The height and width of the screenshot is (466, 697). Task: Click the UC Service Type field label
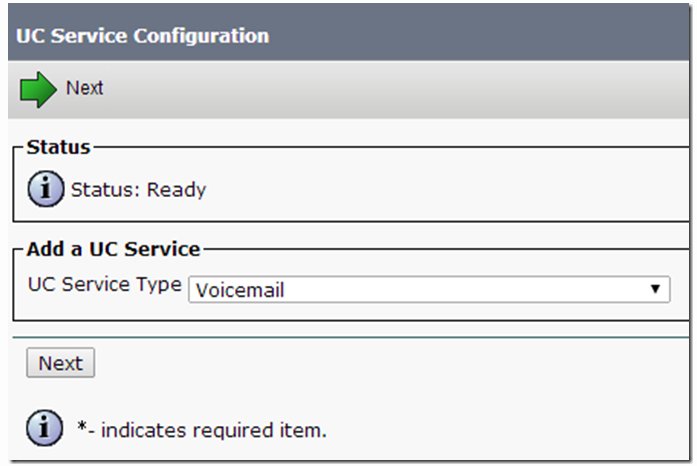point(105,285)
